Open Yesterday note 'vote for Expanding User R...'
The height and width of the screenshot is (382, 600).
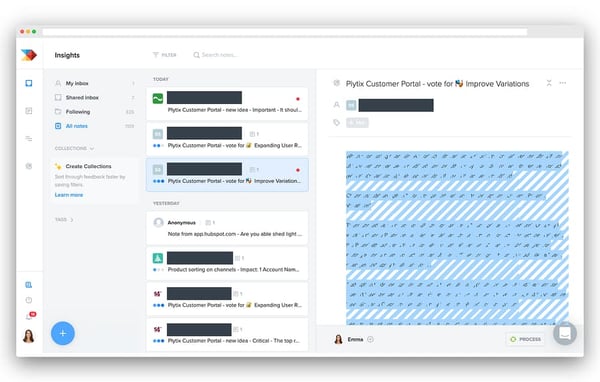[x=227, y=299]
